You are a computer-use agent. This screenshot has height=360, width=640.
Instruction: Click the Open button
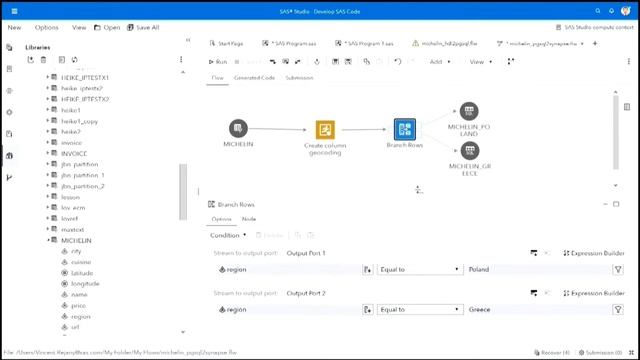[107, 27]
